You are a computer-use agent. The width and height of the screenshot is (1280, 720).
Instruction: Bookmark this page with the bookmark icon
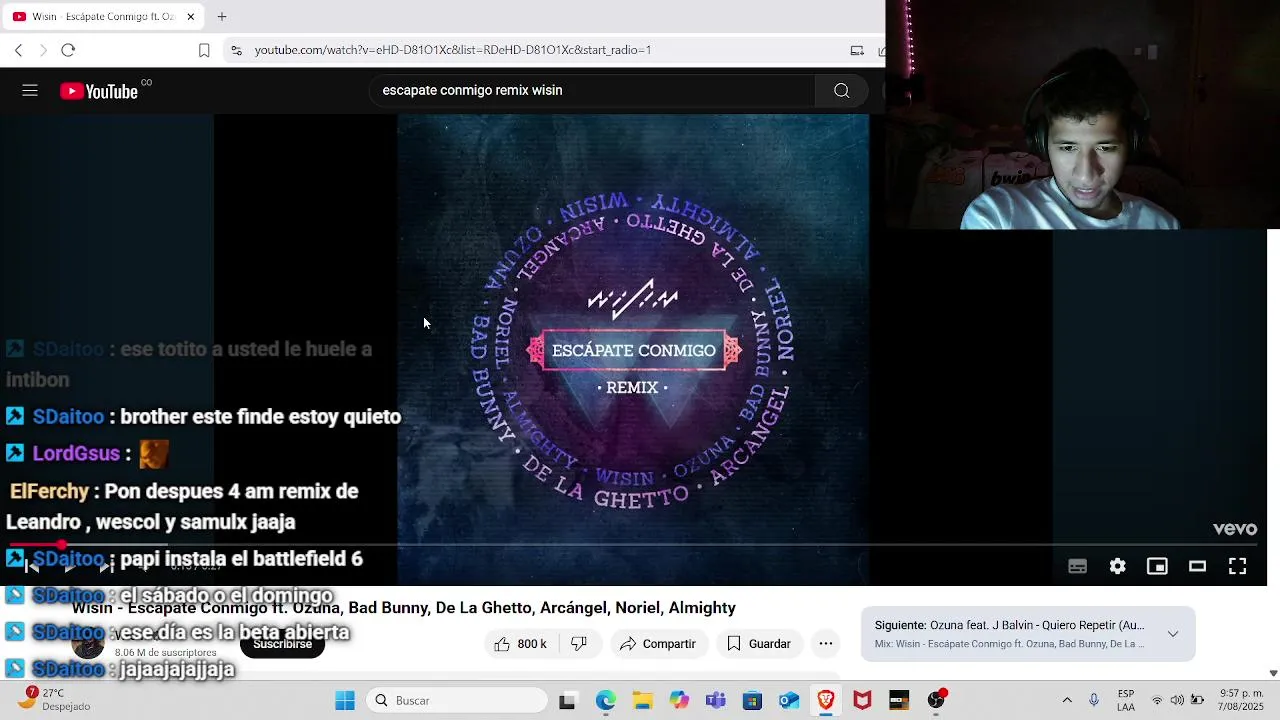pos(204,50)
